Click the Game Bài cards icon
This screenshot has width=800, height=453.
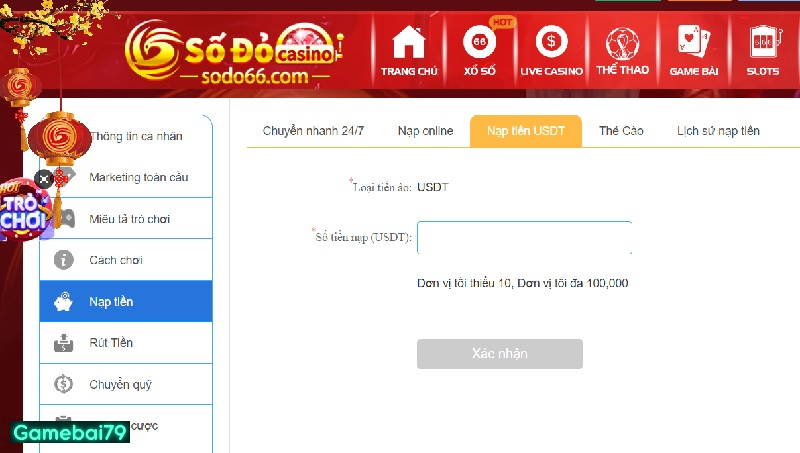coord(695,45)
